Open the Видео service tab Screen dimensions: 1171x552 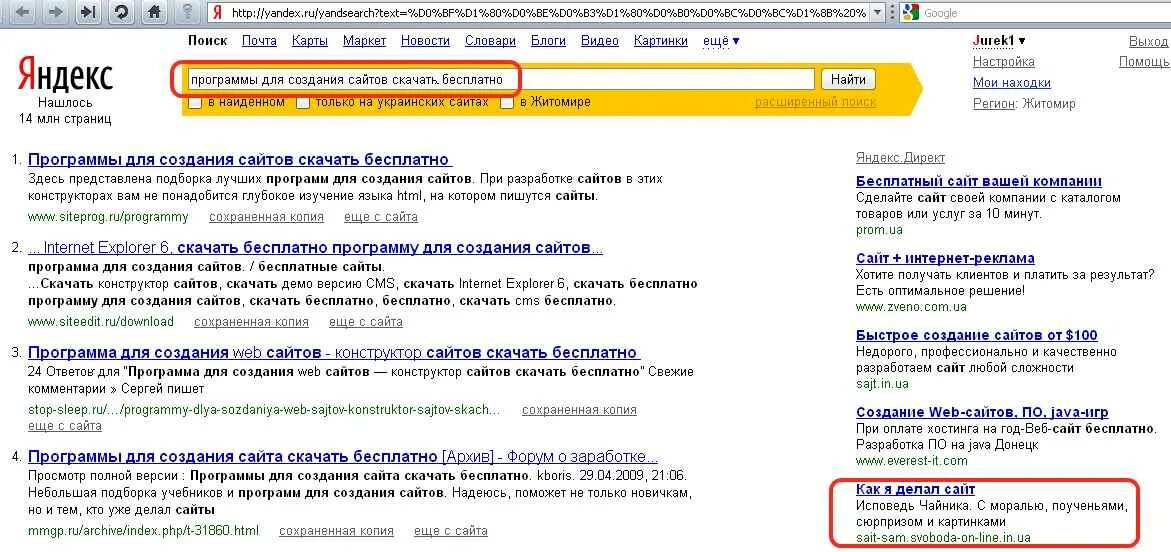[600, 41]
